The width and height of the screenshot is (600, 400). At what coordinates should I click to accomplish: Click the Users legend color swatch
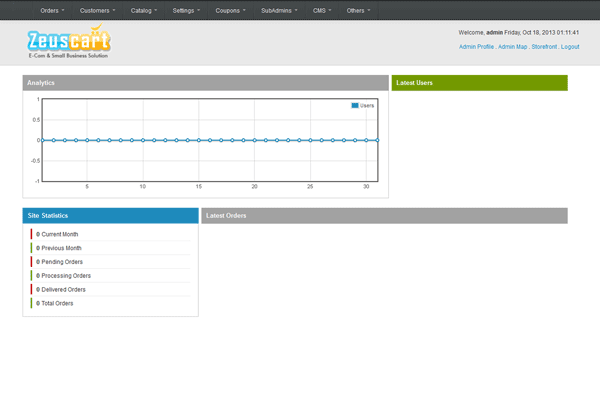(355, 105)
